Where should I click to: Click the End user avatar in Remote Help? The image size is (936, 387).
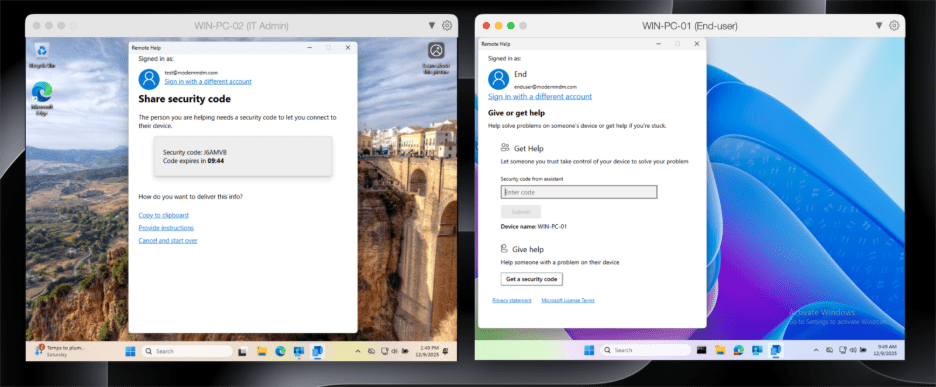498,79
